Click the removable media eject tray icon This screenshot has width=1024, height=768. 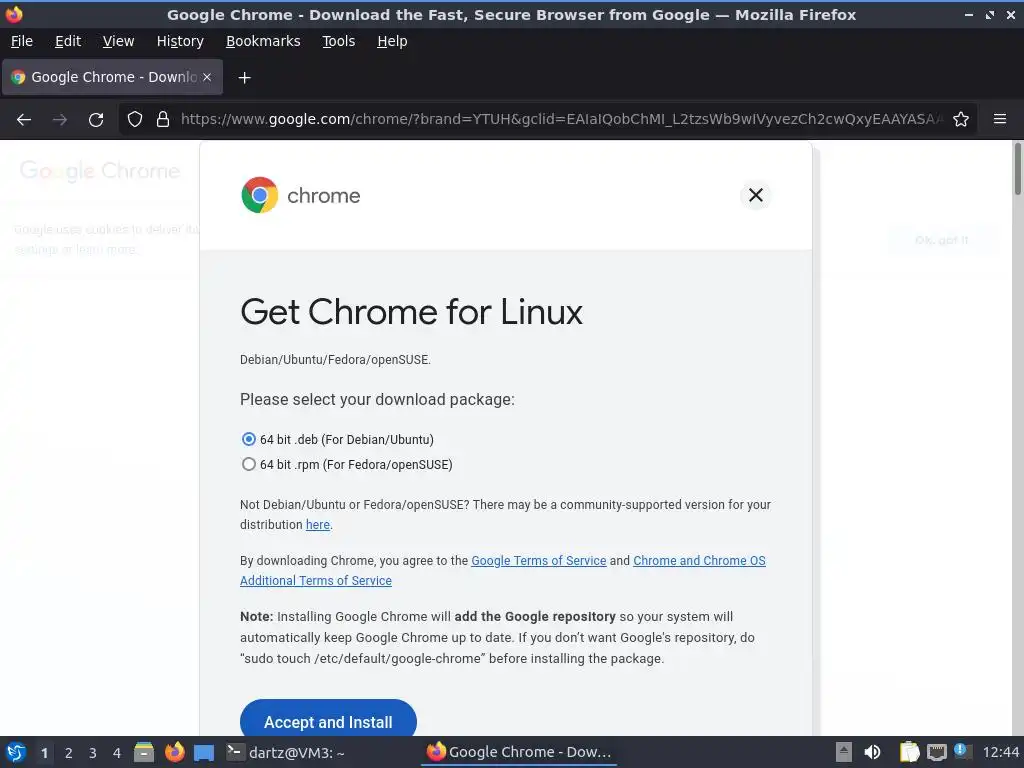(x=844, y=752)
